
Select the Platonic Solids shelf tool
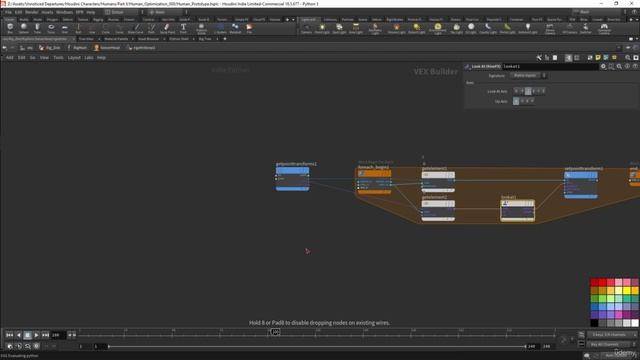click(x=201, y=28)
